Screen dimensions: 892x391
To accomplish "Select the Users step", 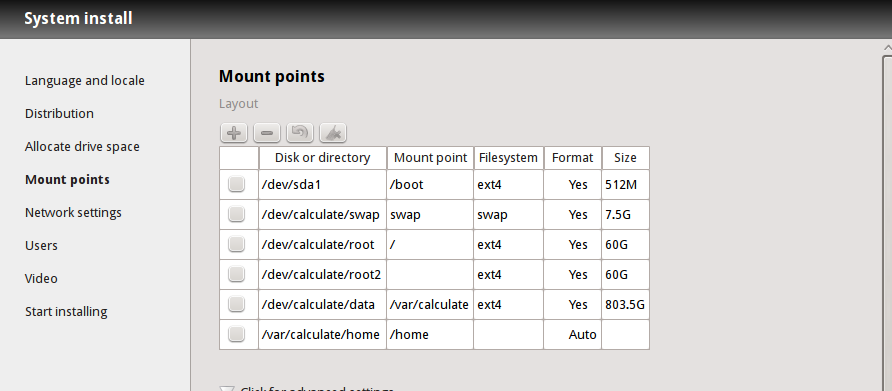I will [x=41, y=246].
